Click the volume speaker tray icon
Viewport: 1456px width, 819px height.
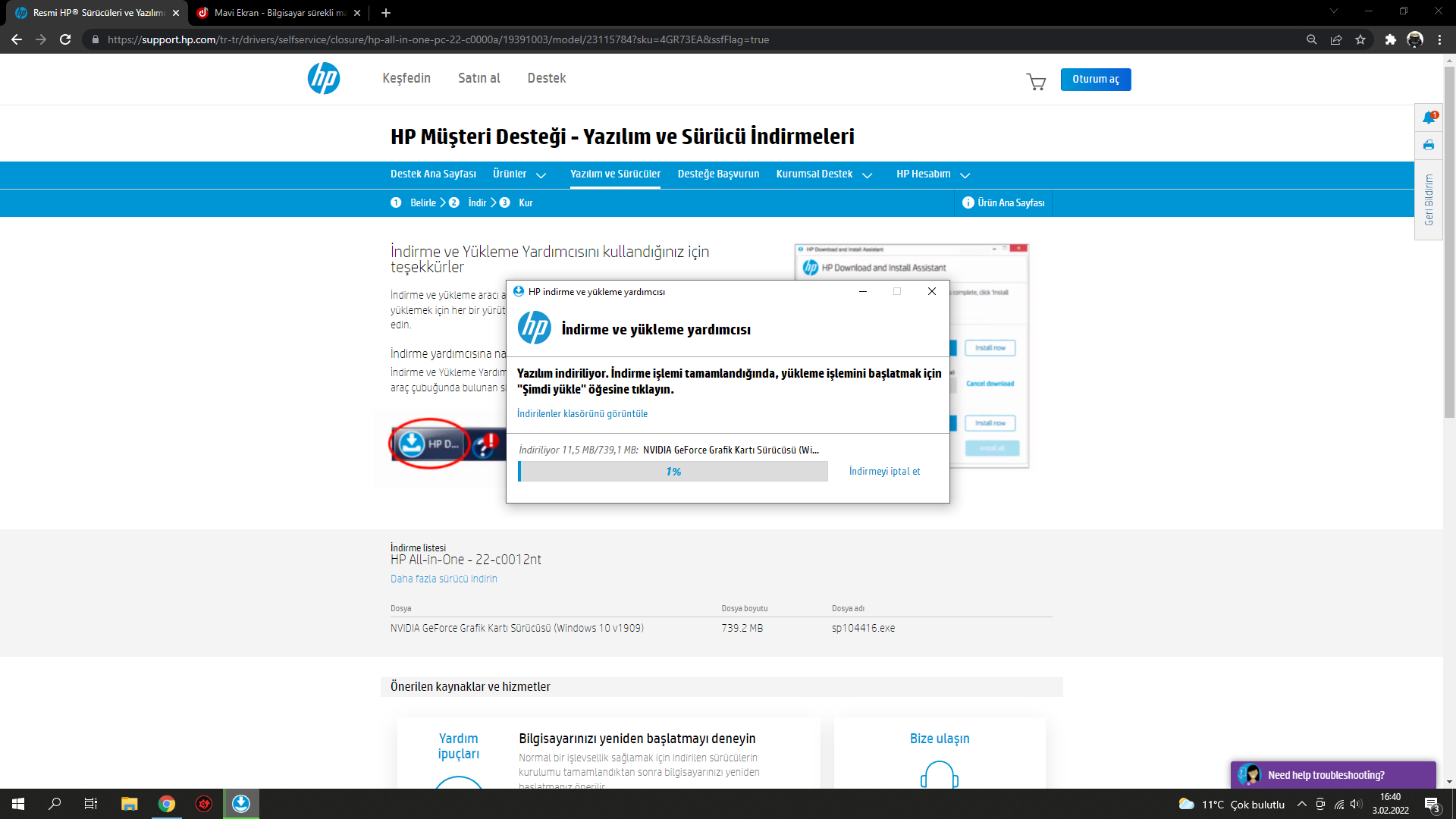[x=1357, y=805]
